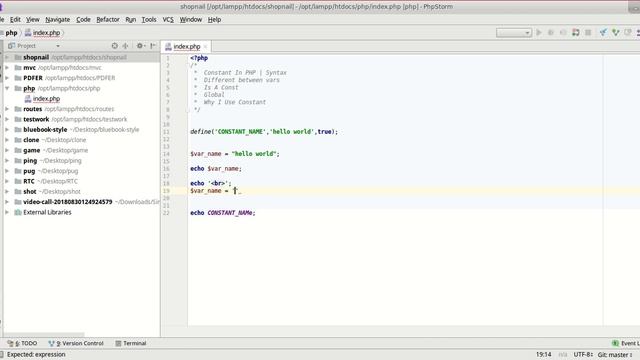Click the define('CONSTANT_NAME' code line
The width and height of the screenshot is (640, 360).
coord(264,132)
